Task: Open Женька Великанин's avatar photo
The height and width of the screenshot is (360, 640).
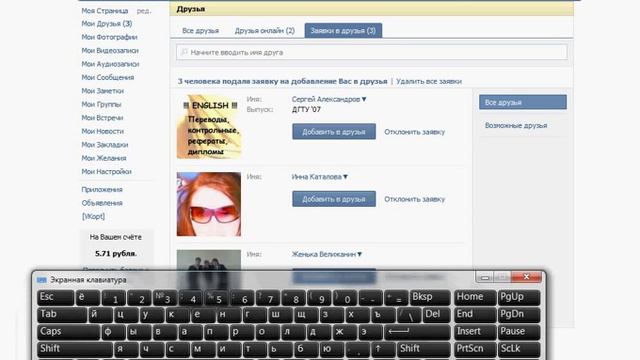Action: point(209,260)
